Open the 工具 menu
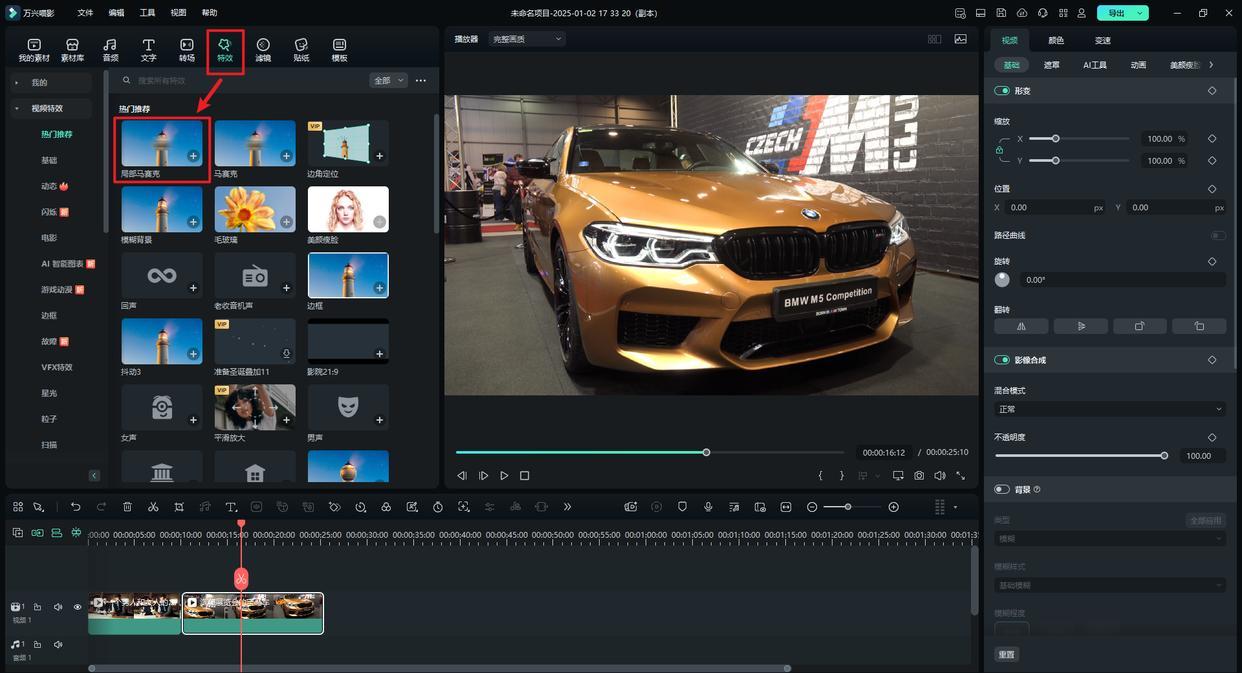The image size is (1242, 673). (147, 13)
